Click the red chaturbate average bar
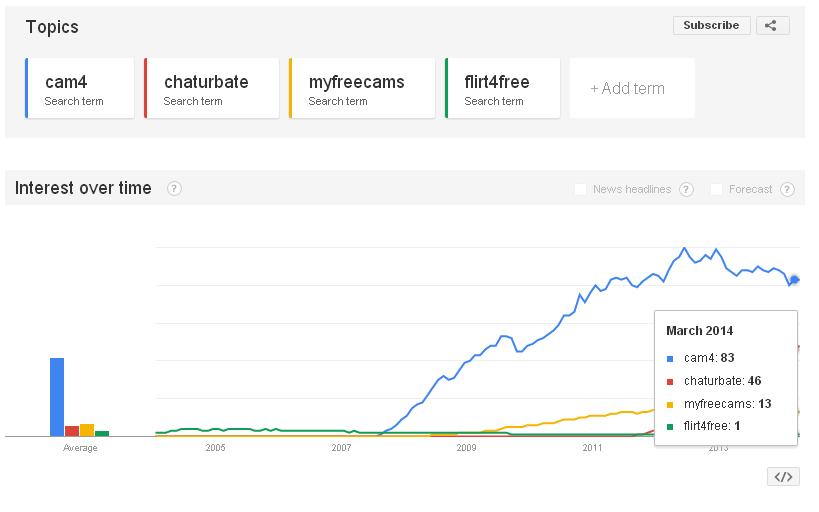Screen dimensions: 819x512 tap(72, 431)
